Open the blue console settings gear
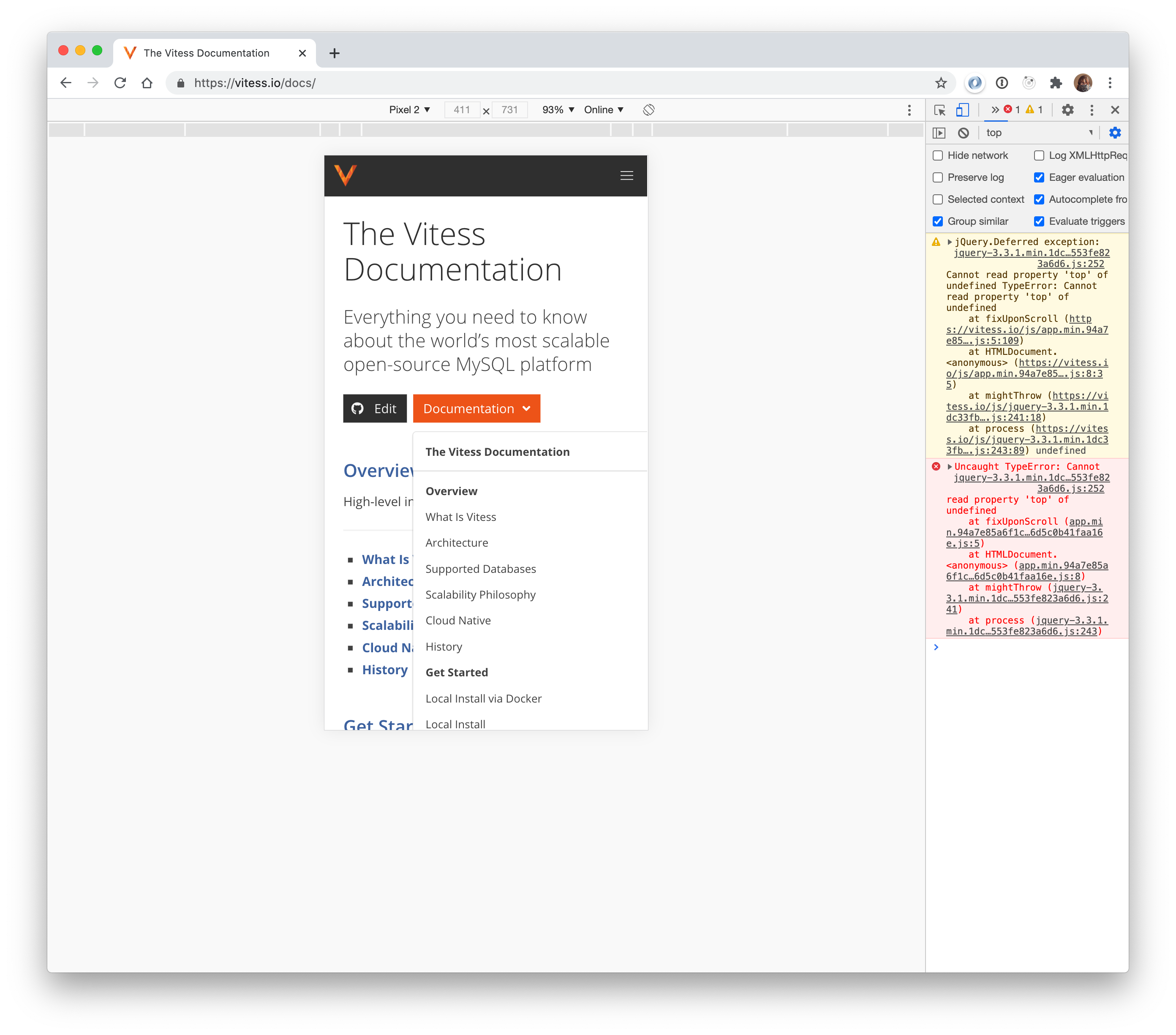Screen dimensions: 1176x1035 1114,133
